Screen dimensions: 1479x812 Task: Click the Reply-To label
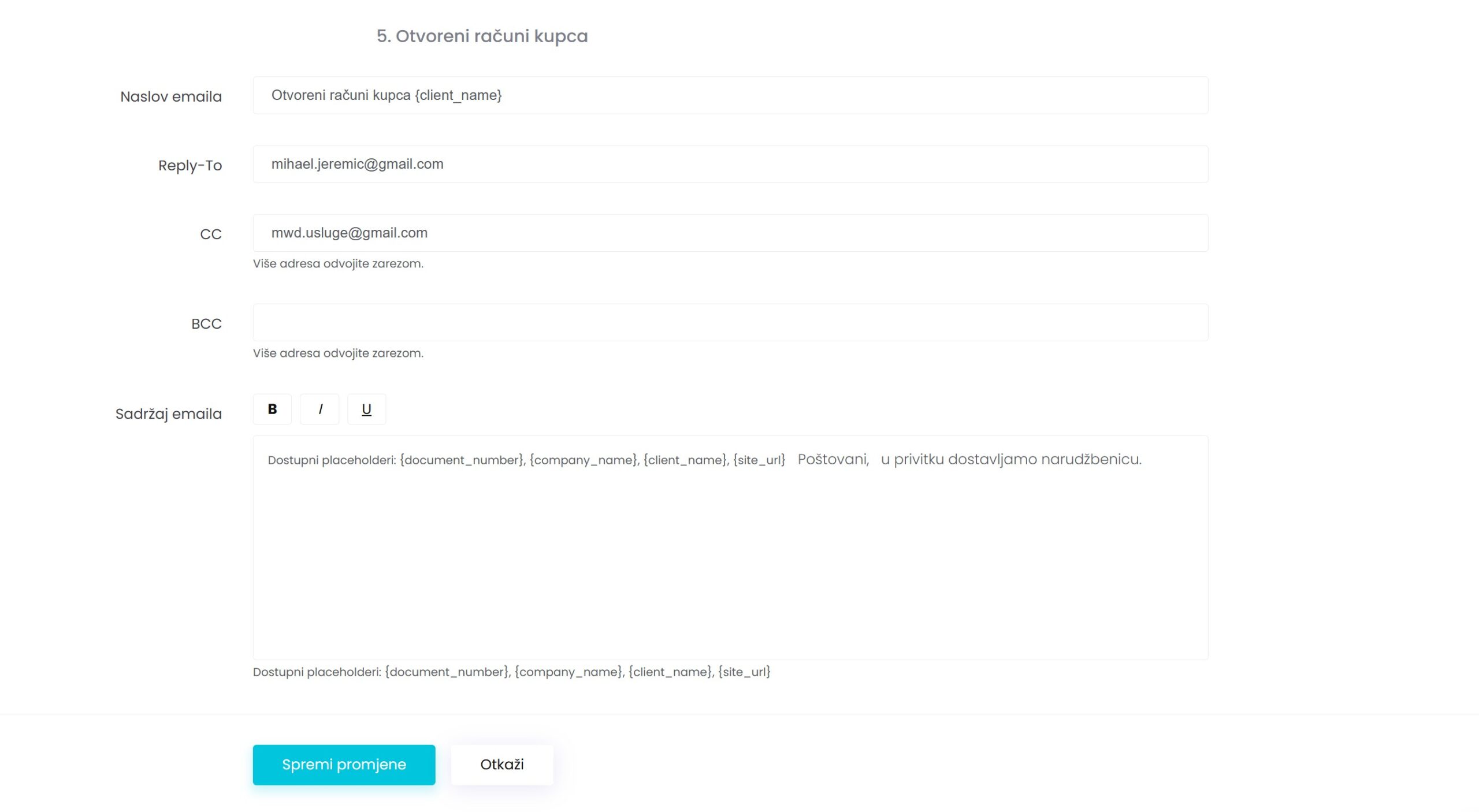[190, 166]
